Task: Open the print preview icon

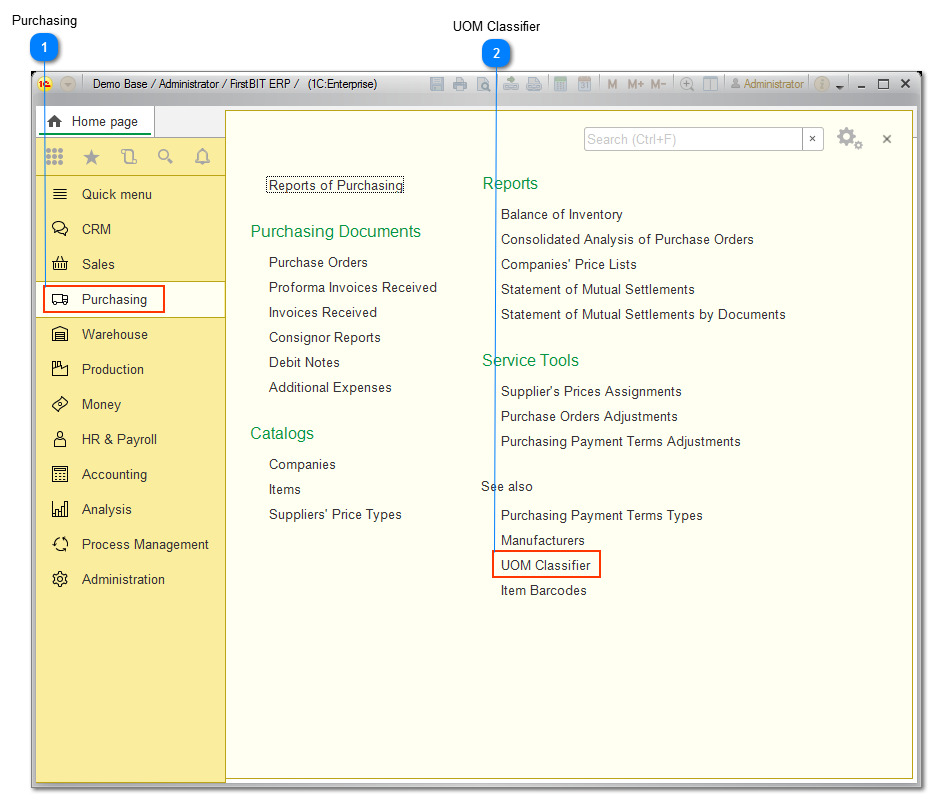Action: coord(482,84)
